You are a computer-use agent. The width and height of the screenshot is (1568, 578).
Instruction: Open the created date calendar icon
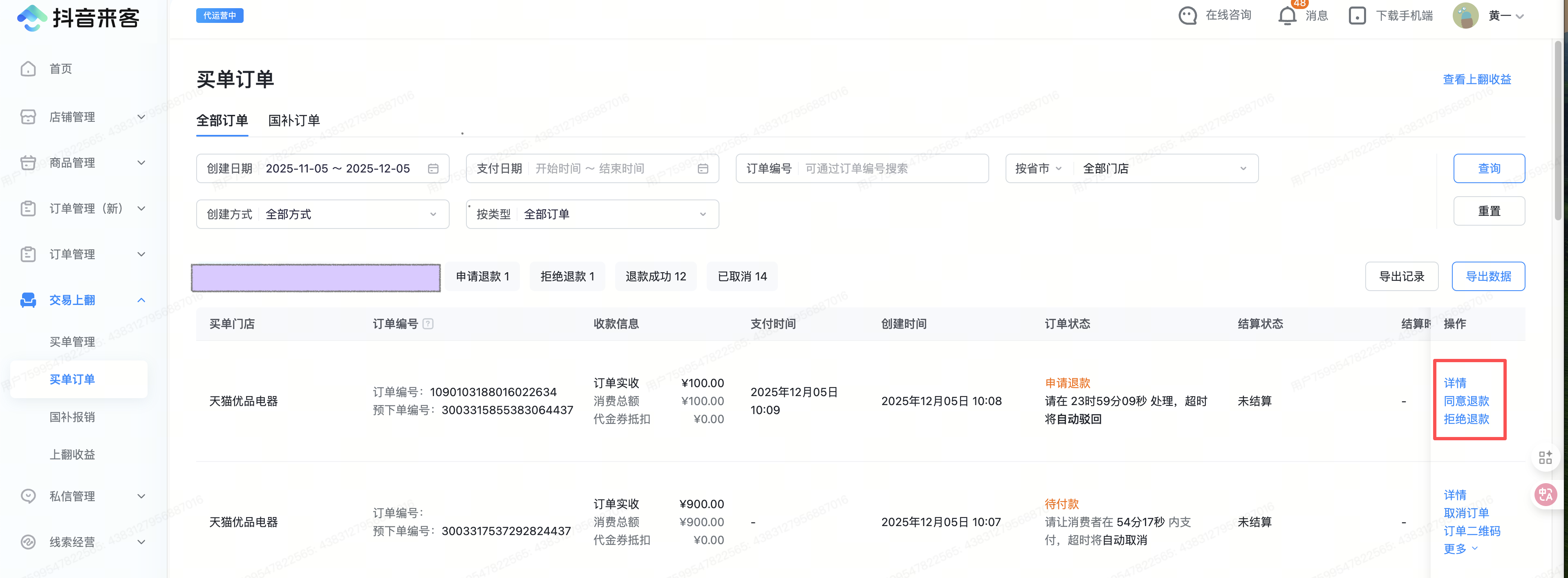coord(433,168)
